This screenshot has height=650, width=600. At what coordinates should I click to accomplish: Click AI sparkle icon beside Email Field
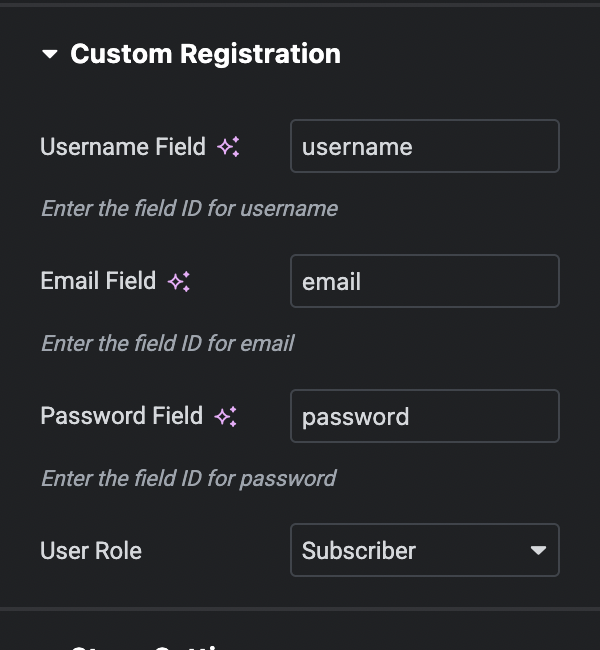[179, 282]
